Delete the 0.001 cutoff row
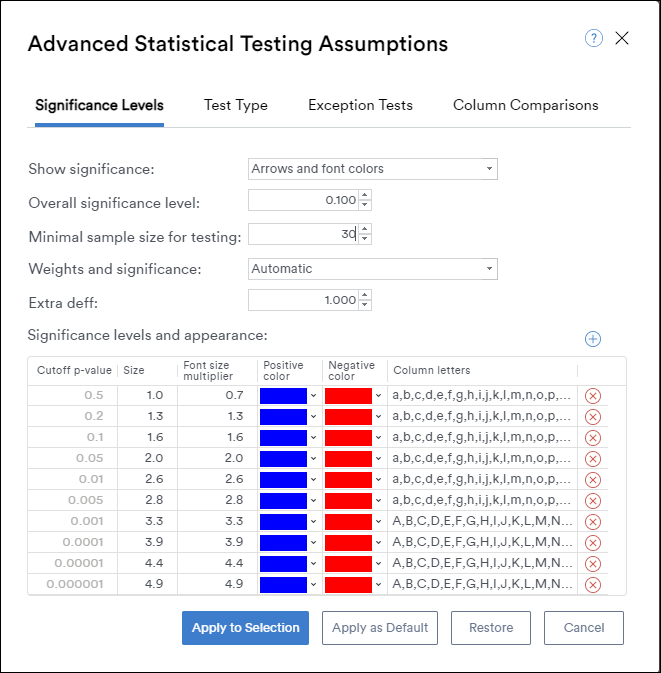This screenshot has height=673, width=661. pyautogui.click(x=593, y=522)
